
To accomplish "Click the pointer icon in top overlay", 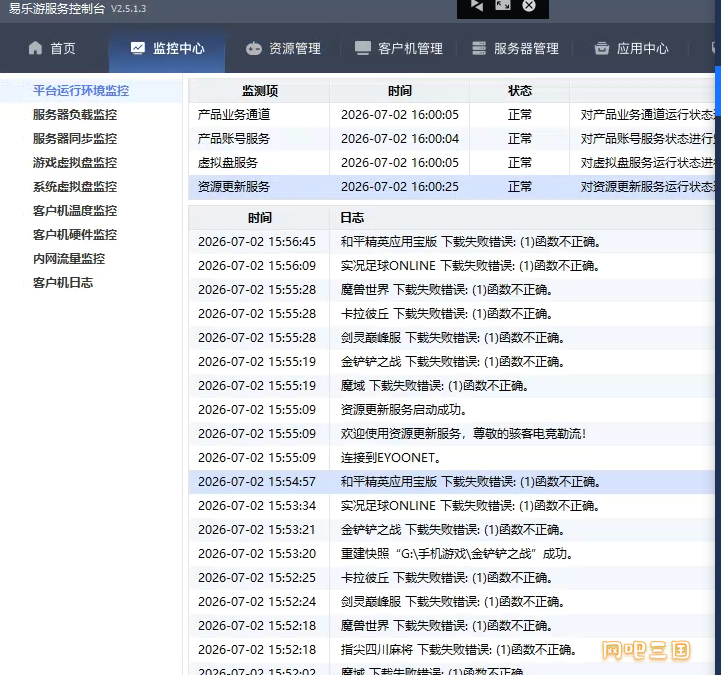I will pyautogui.click(x=477, y=6).
